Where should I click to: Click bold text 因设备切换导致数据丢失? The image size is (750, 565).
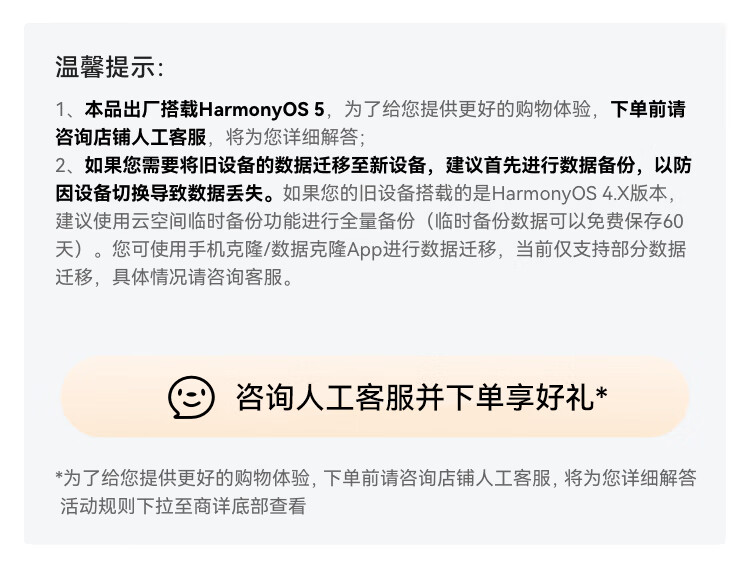point(159,193)
